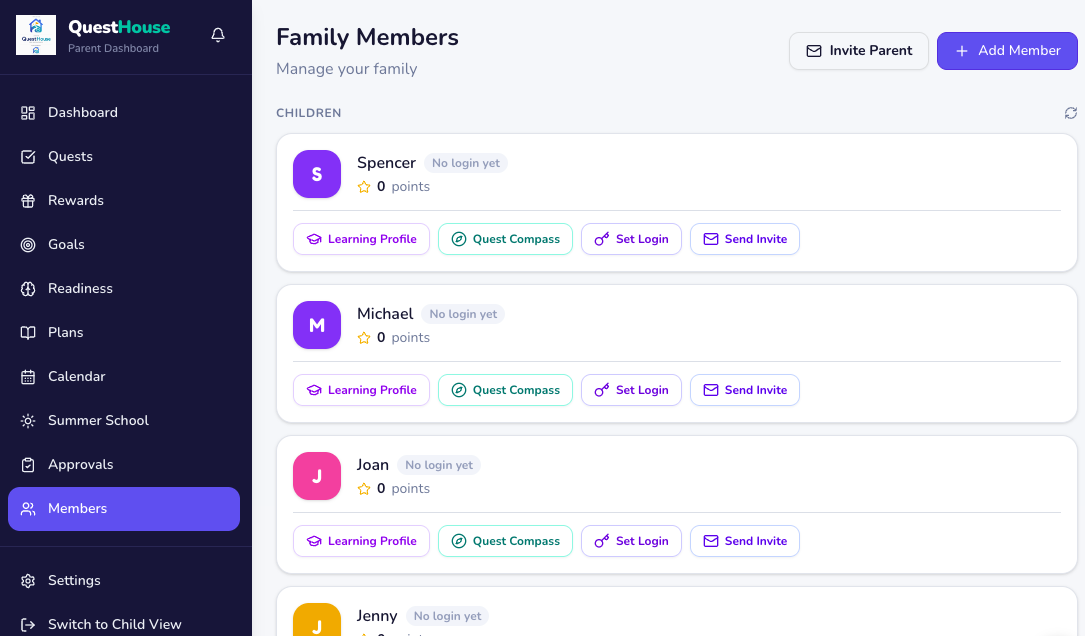The width and height of the screenshot is (1085, 636).
Task: Refresh the children list icon
Action: [1070, 113]
